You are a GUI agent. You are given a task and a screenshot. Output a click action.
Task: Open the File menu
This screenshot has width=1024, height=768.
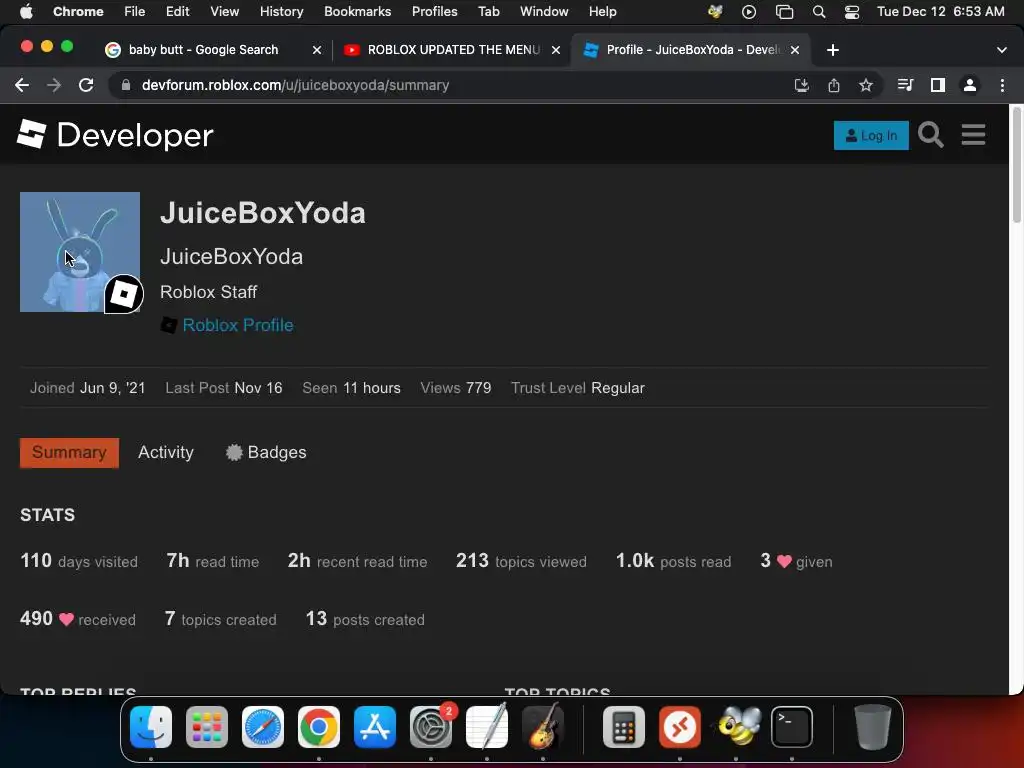click(135, 12)
